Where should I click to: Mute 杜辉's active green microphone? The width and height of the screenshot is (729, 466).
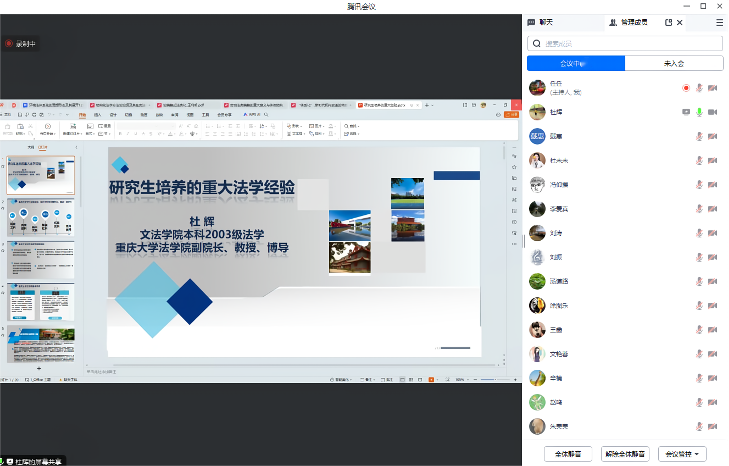pos(700,112)
